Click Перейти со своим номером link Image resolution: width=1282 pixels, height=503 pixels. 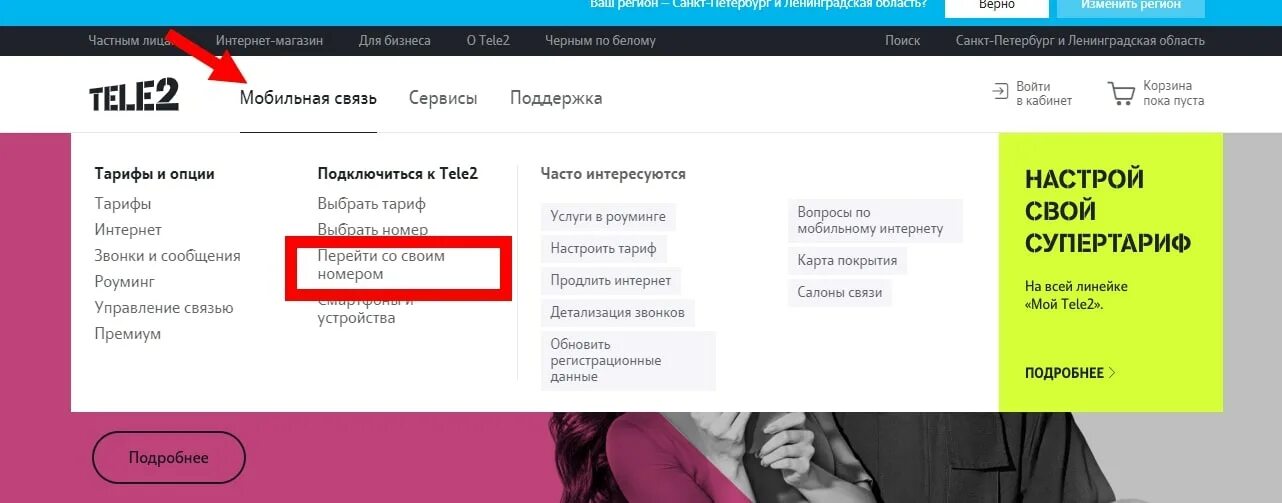coord(381,265)
